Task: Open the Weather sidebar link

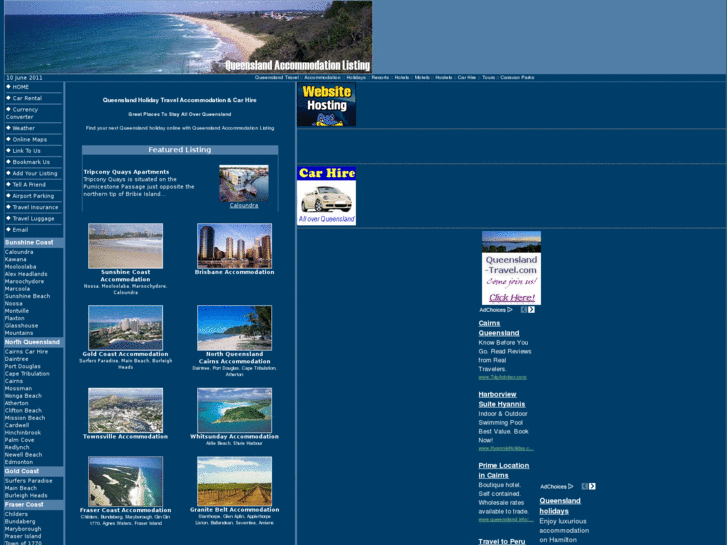Action: (x=24, y=128)
